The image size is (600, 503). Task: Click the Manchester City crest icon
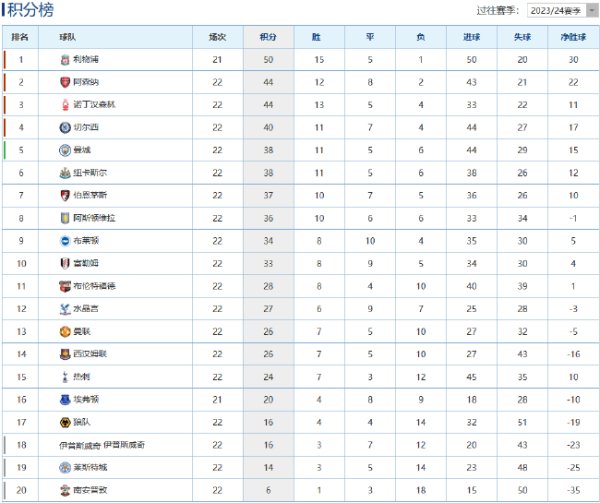pyautogui.click(x=65, y=150)
